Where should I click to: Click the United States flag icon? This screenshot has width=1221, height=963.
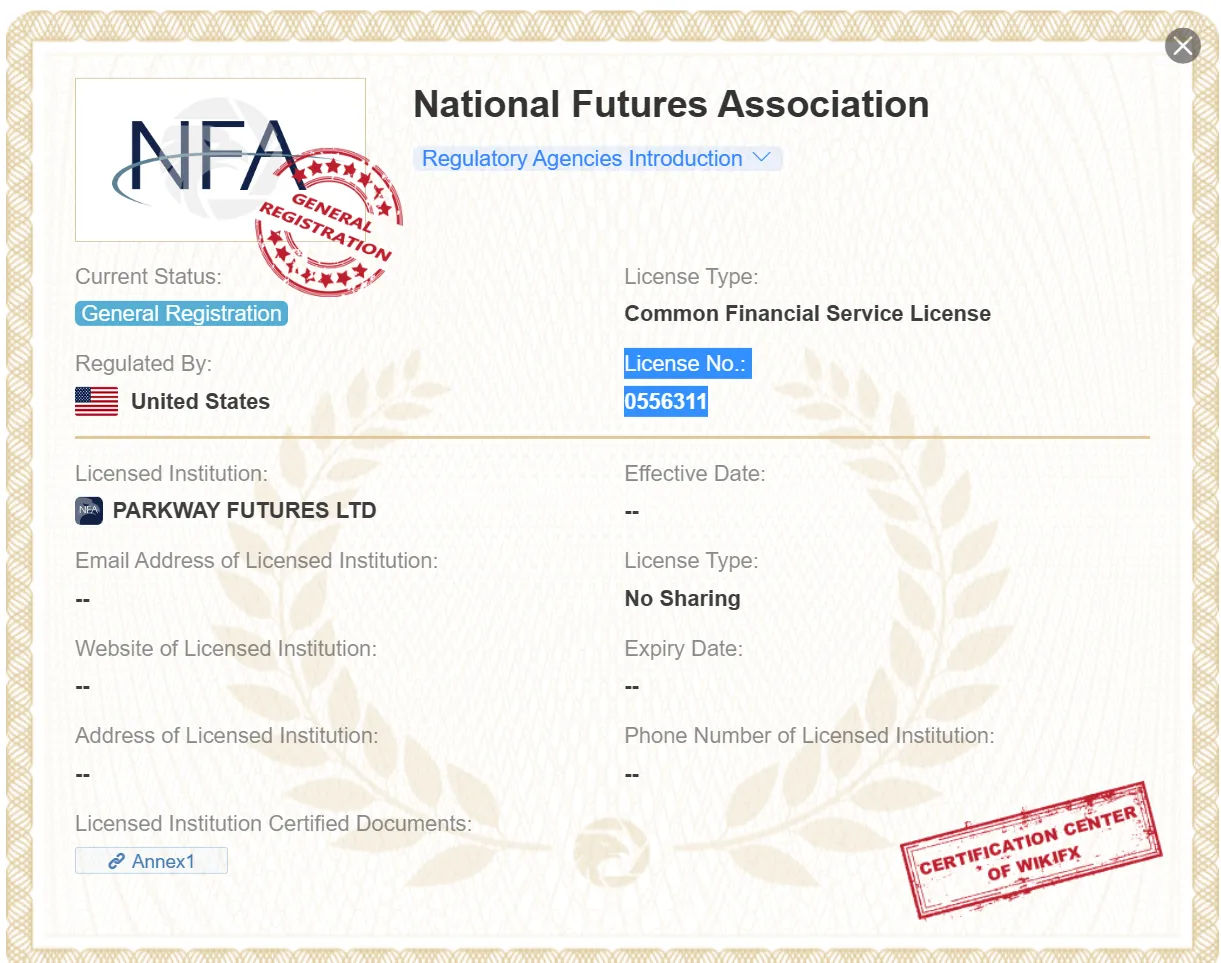pyautogui.click(x=97, y=402)
